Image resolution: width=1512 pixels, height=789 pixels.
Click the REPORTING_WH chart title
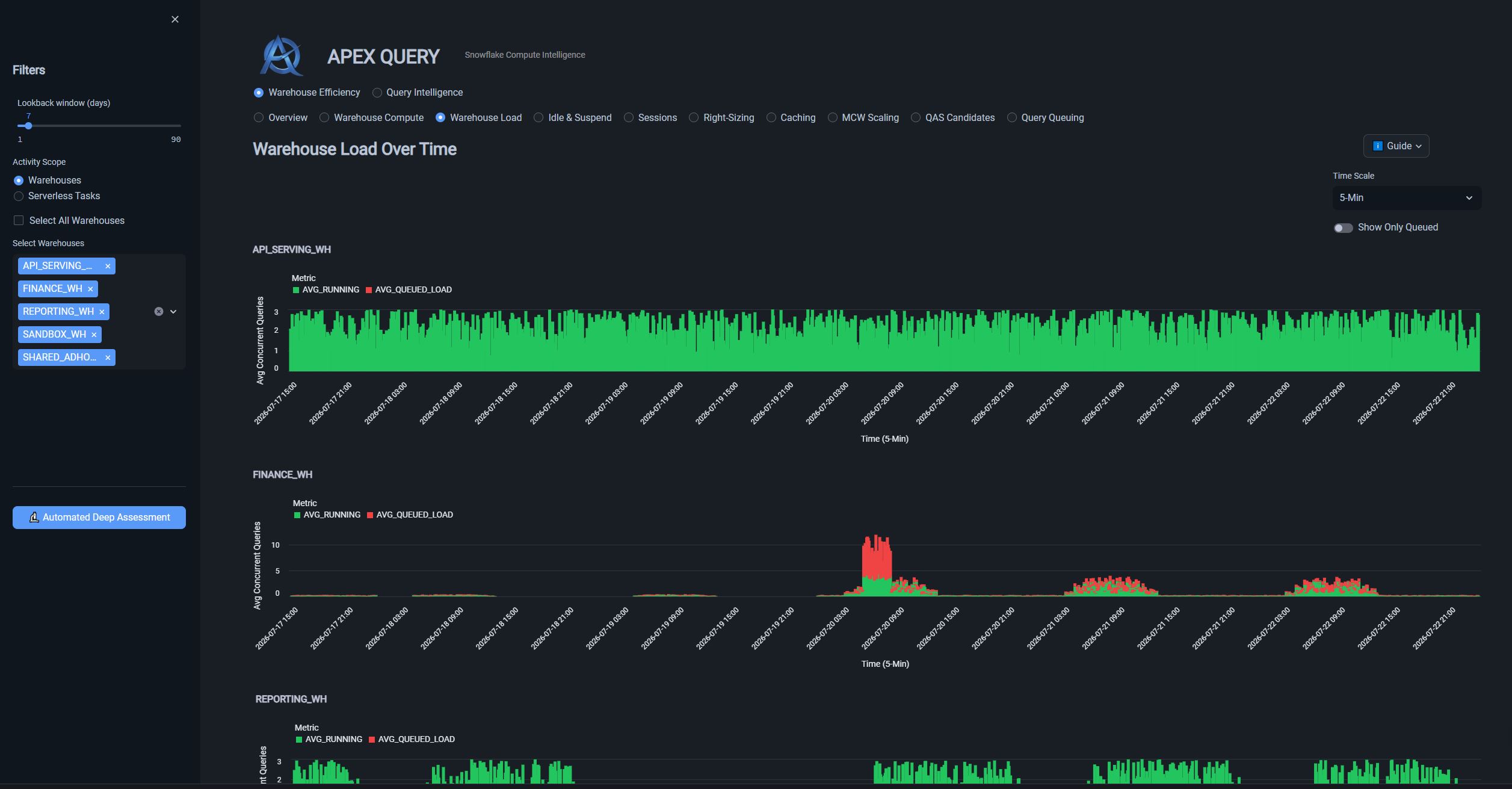291,699
